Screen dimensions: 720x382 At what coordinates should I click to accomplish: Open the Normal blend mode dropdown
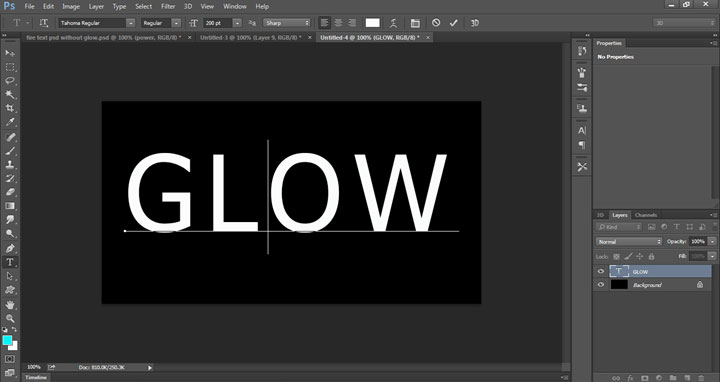click(629, 242)
